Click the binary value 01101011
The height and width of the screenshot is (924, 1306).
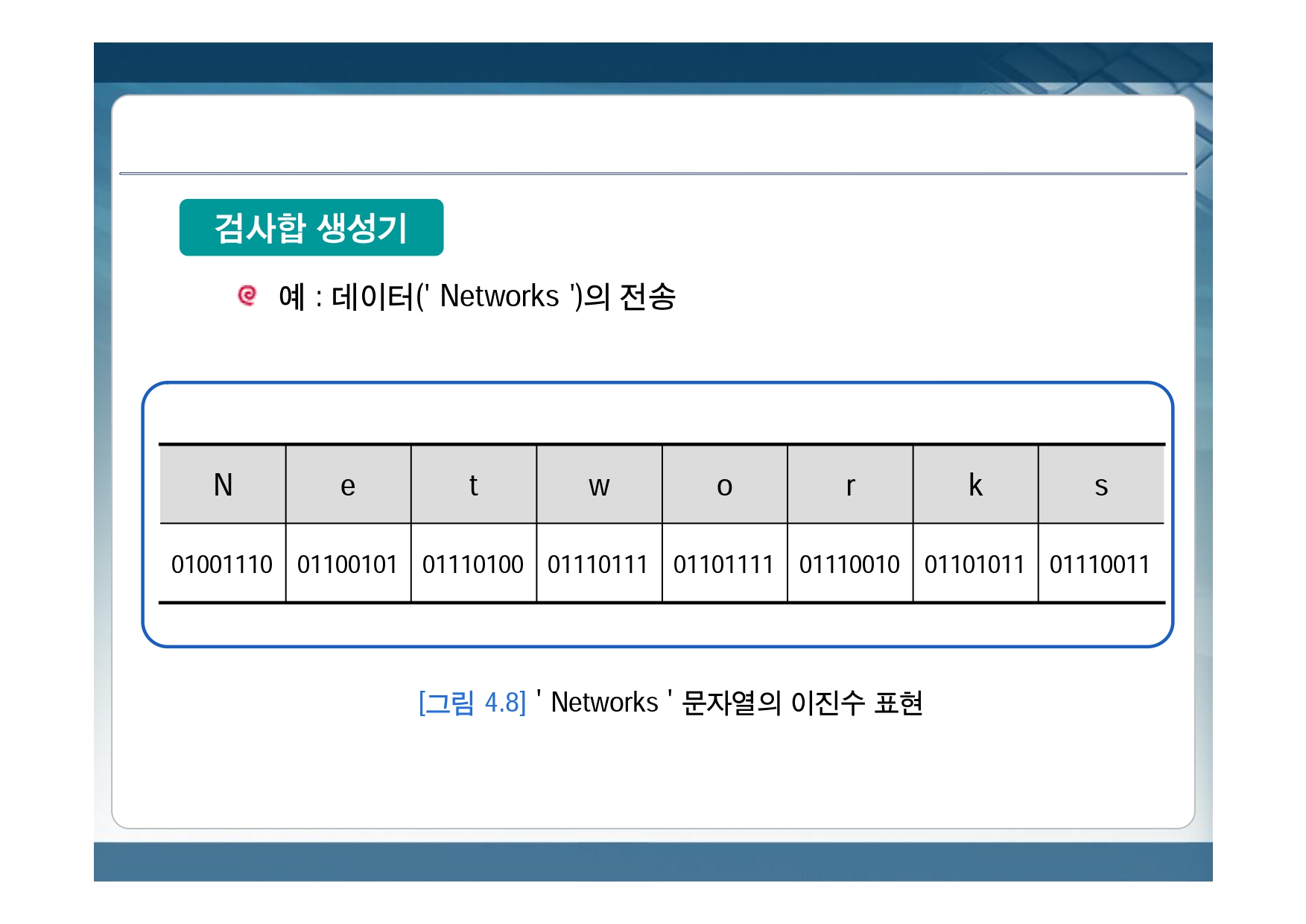tap(974, 564)
